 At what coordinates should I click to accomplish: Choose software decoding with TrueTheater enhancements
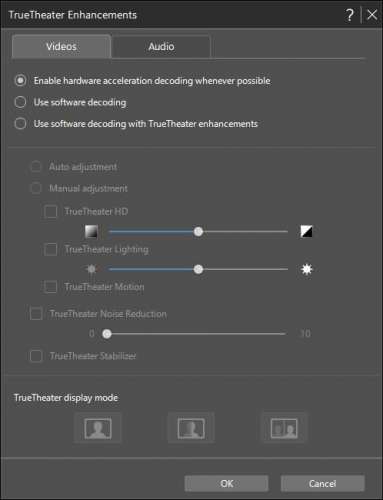20,124
